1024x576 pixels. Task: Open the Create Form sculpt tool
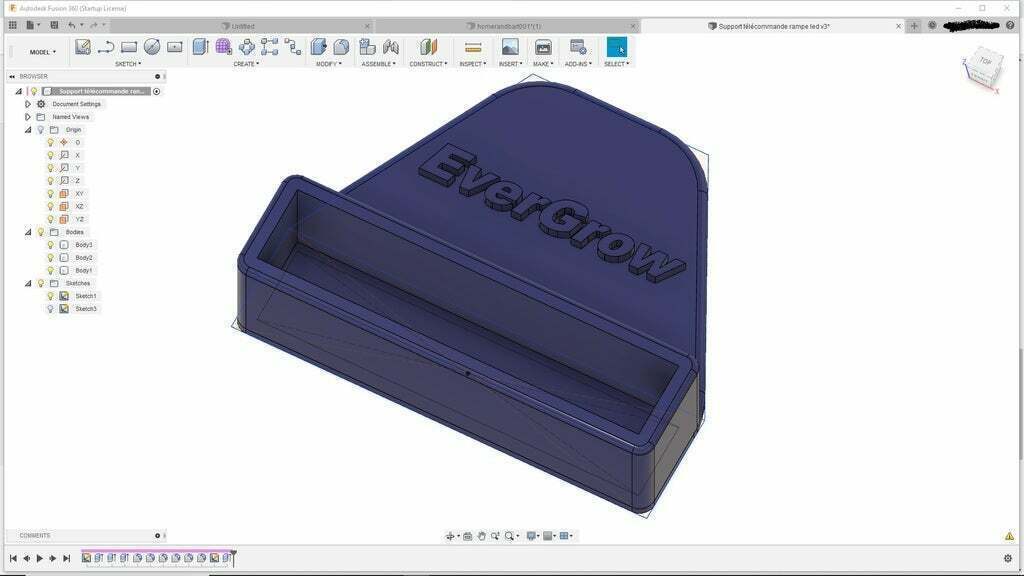[223, 47]
